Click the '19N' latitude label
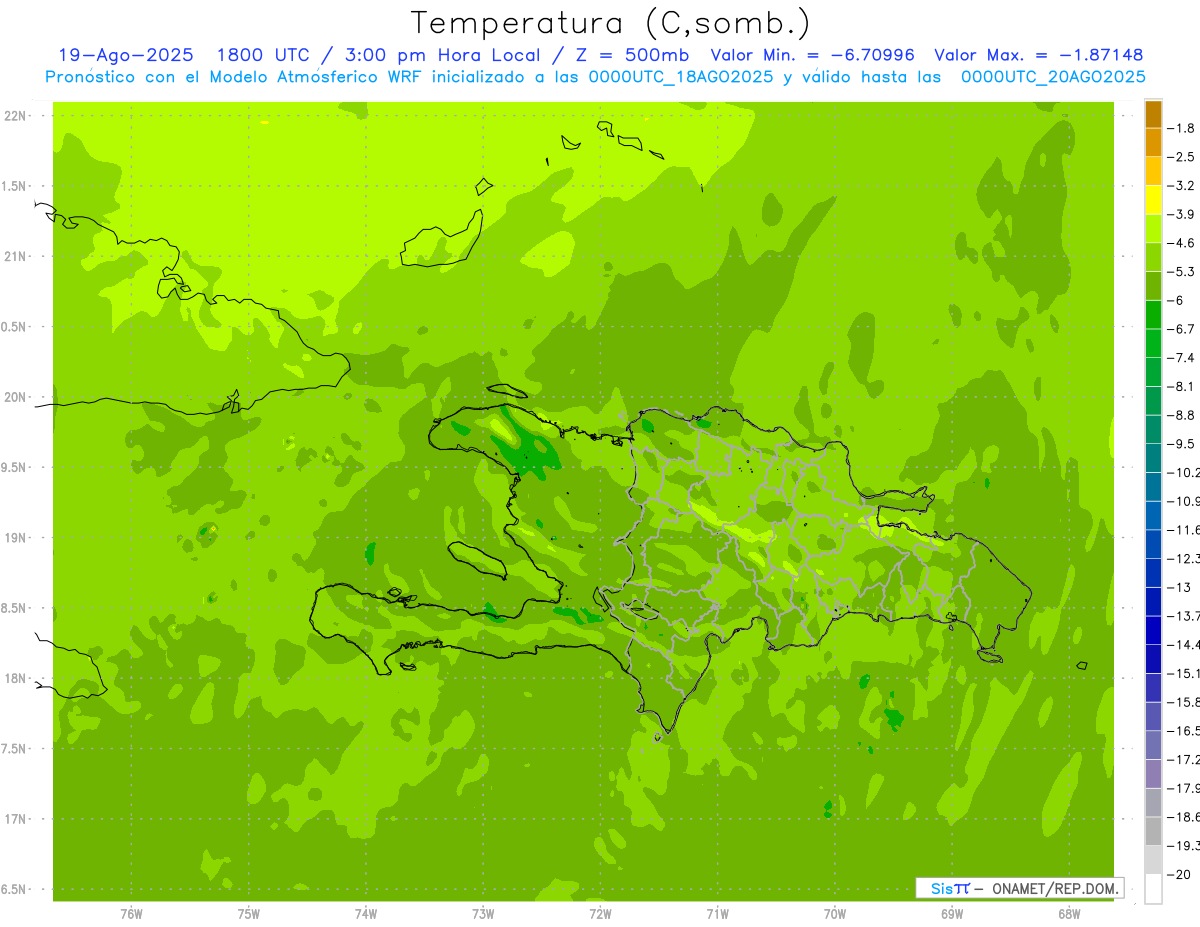The image size is (1200, 927). pyautogui.click(x=15, y=538)
